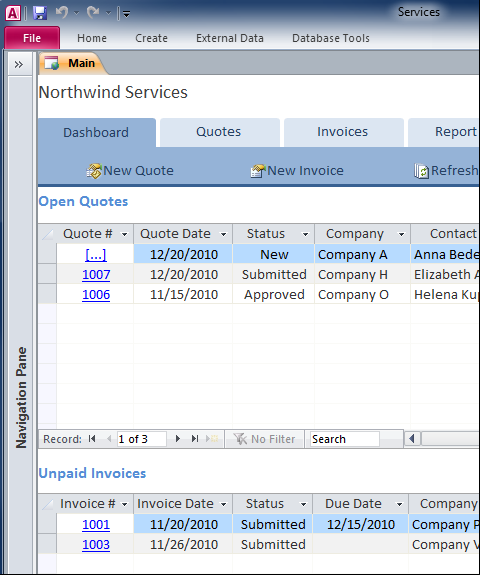Open quote 1007 link
This screenshot has width=480, height=575.
(96, 275)
